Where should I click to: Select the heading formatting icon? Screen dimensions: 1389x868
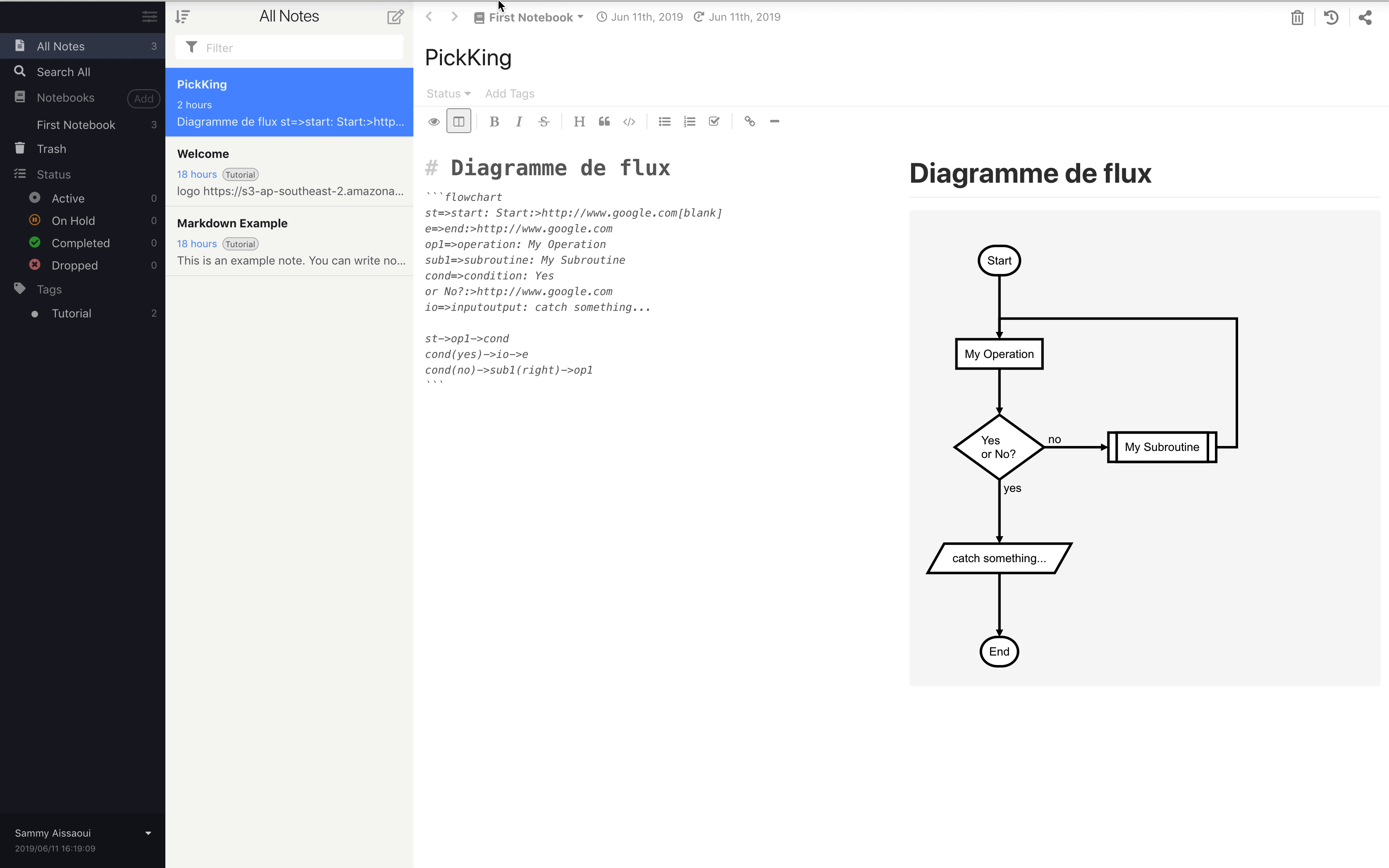[x=580, y=121]
